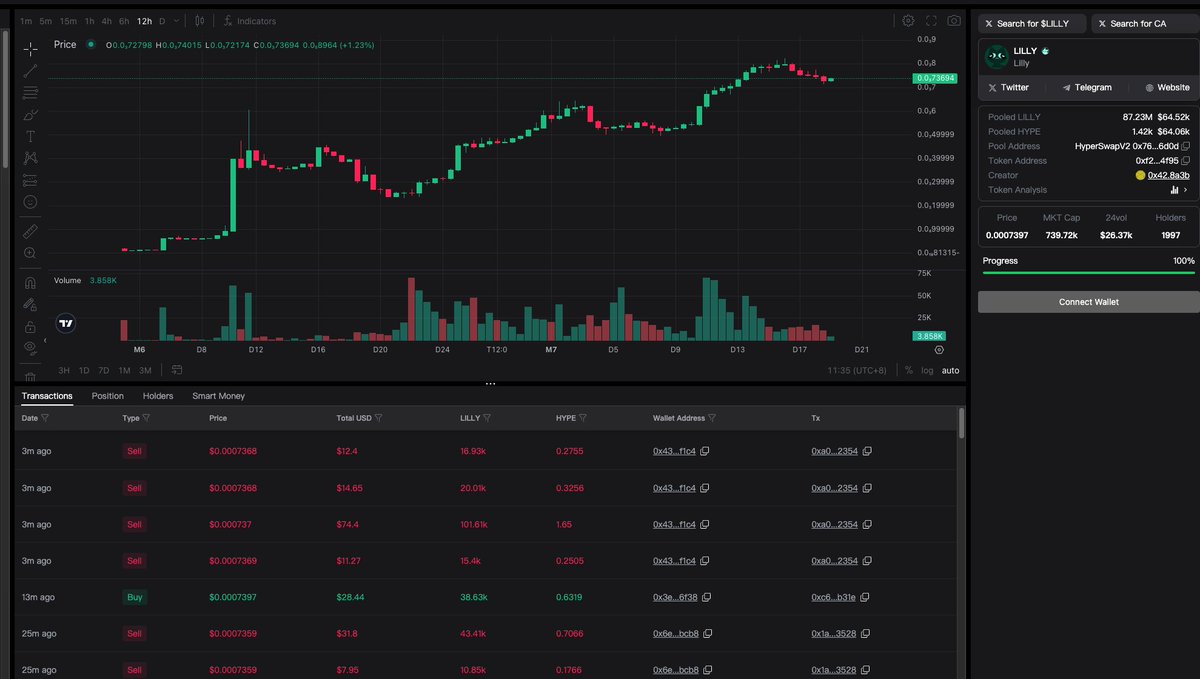The height and width of the screenshot is (679, 1200).
Task: Filter transactions by Wallet Address
Action: pyautogui.click(x=712, y=418)
